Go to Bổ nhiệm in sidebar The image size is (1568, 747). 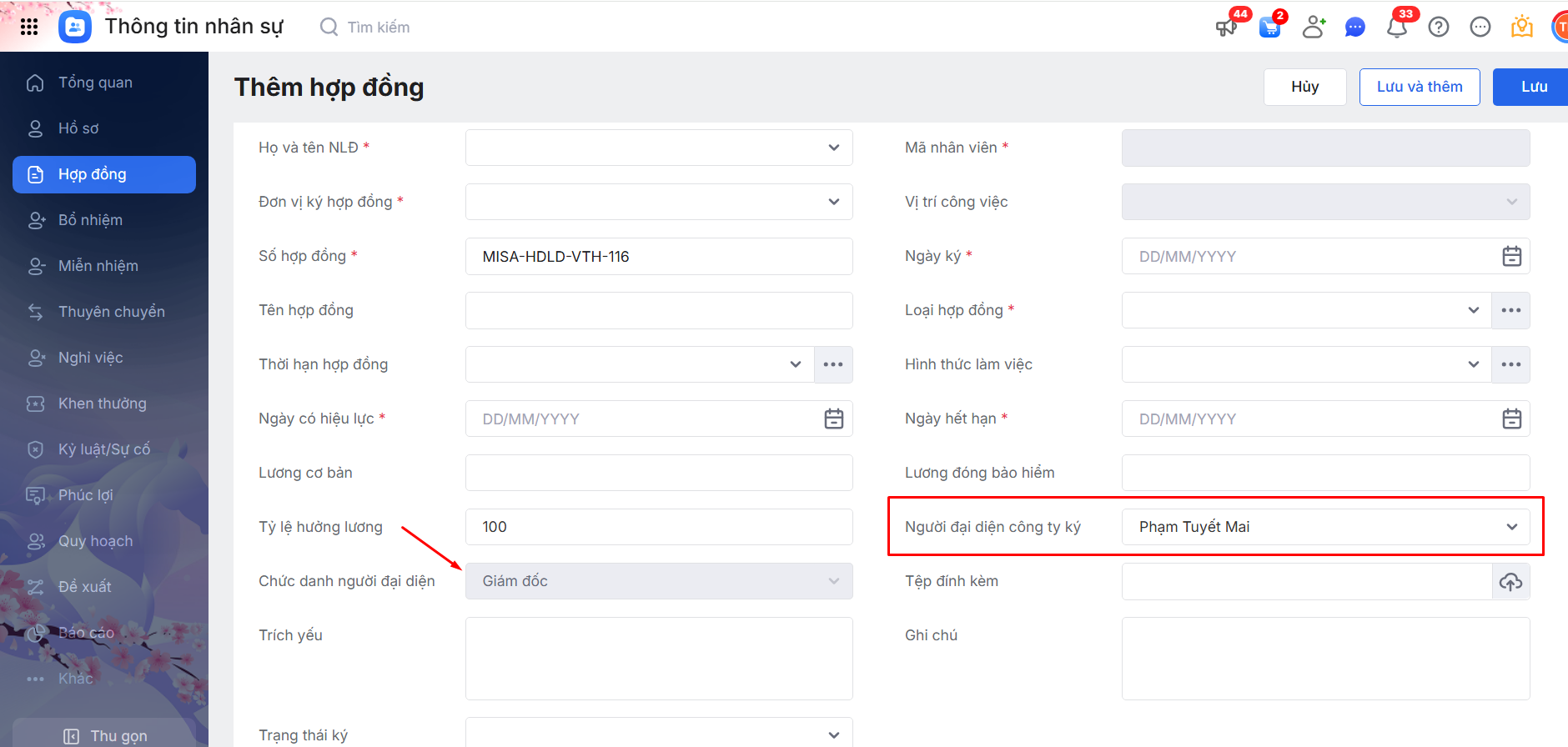point(90,220)
